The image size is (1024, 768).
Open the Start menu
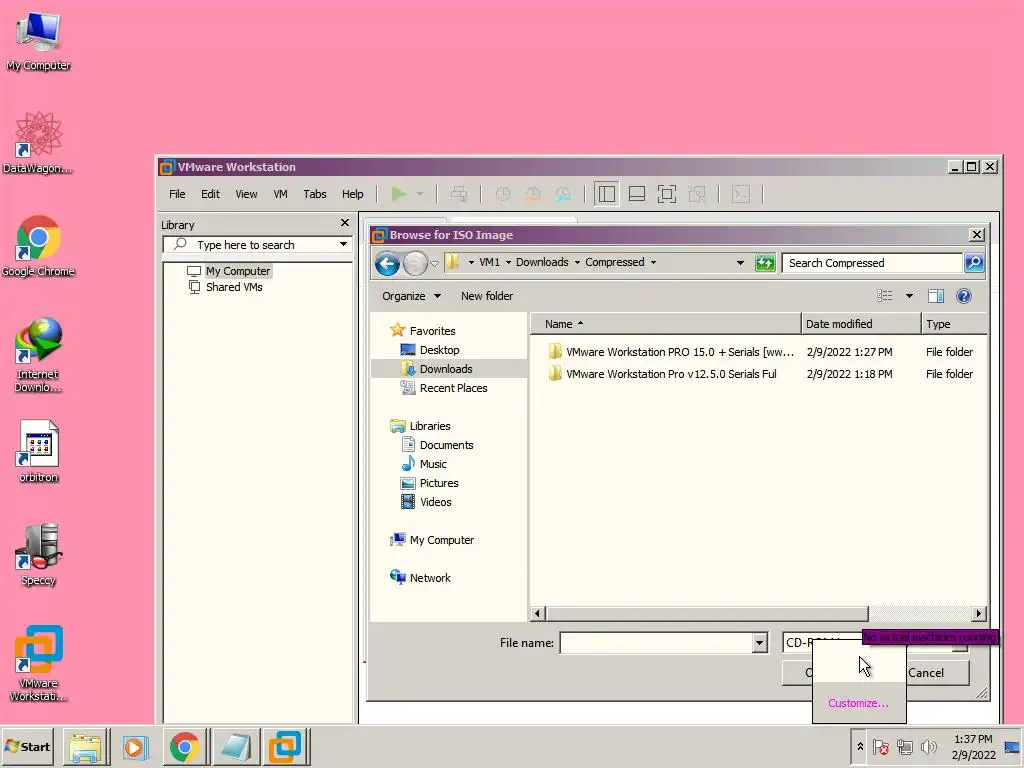28,746
